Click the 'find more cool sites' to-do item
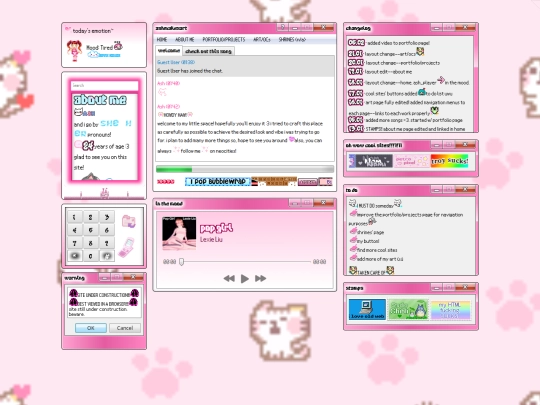The height and width of the screenshot is (405, 540). point(377,250)
